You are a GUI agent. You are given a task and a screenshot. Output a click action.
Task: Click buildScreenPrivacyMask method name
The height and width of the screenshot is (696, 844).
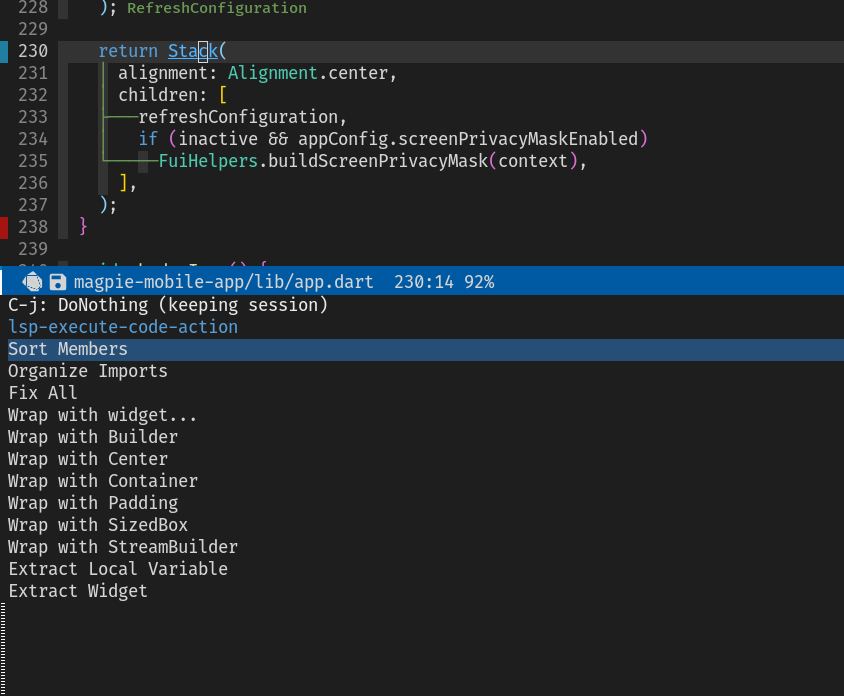[x=378, y=161]
